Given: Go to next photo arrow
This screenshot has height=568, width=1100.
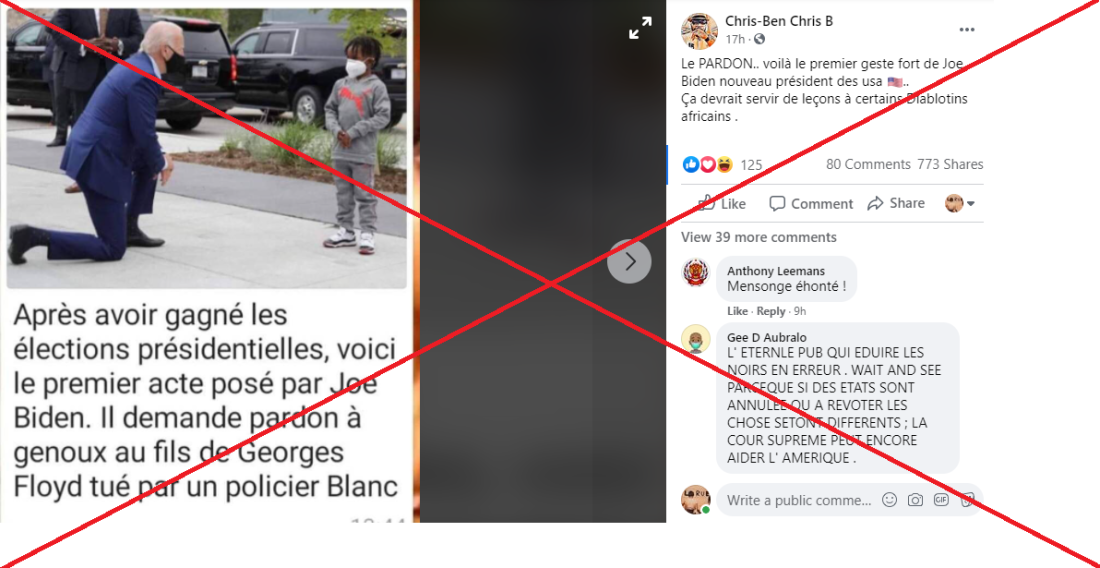Looking at the screenshot, I should pyautogui.click(x=629, y=262).
